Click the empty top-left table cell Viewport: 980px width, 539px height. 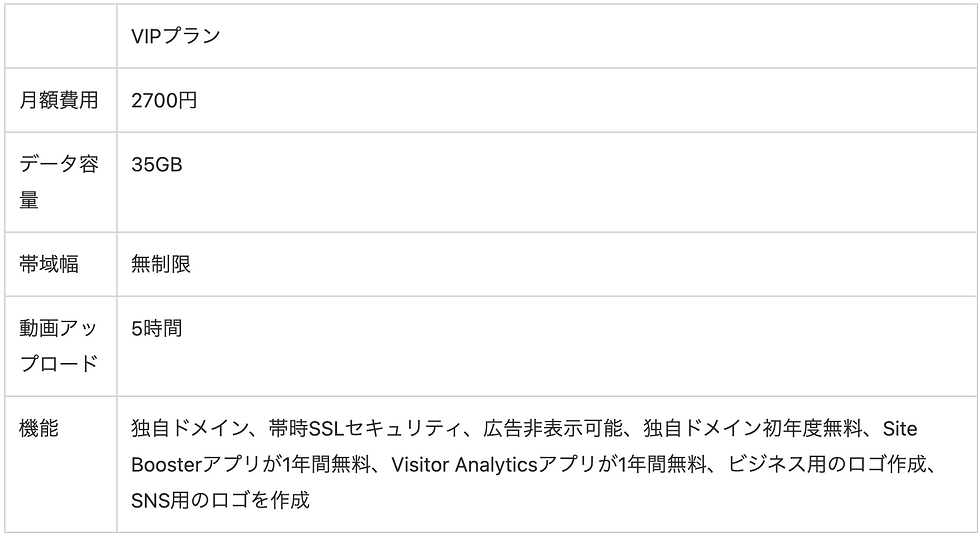(x=61, y=36)
